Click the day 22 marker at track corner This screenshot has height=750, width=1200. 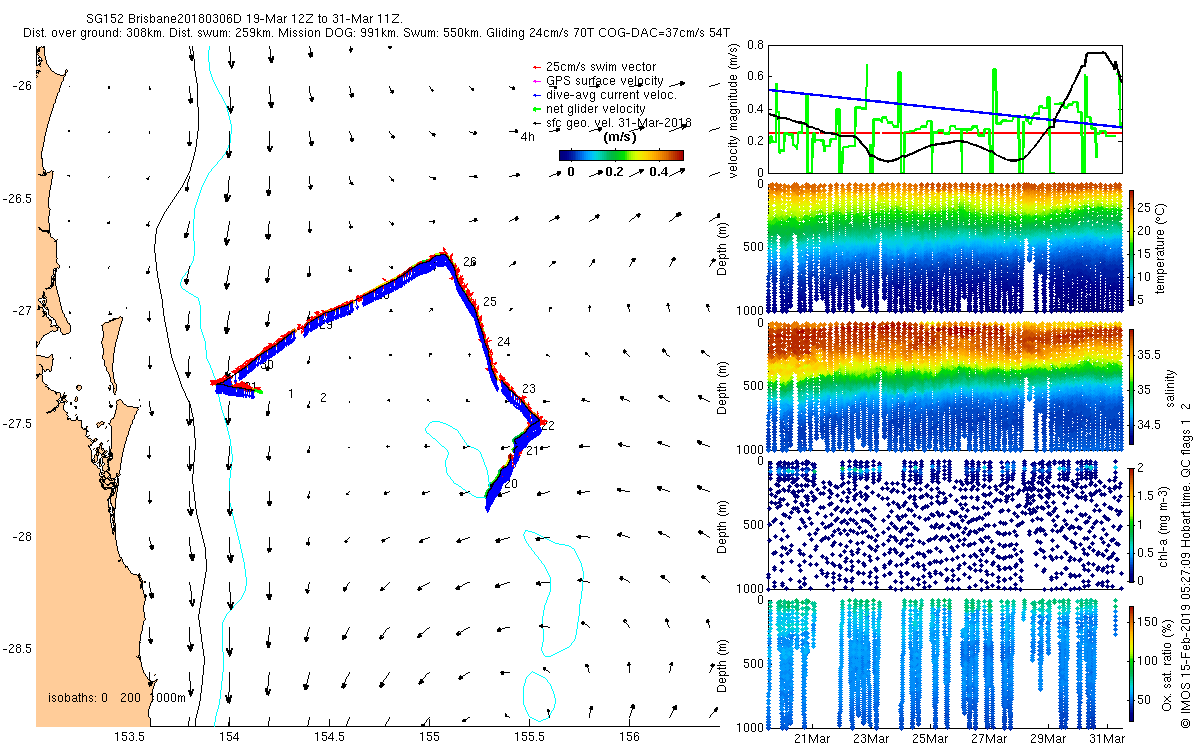[x=548, y=426]
